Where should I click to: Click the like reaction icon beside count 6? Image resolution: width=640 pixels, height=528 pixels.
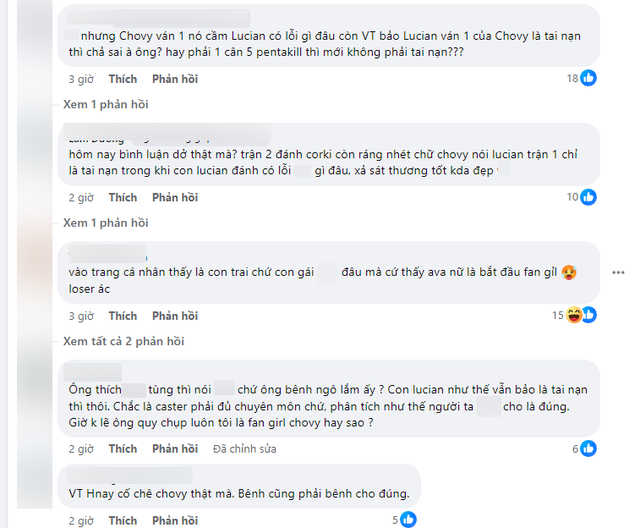[588, 449]
